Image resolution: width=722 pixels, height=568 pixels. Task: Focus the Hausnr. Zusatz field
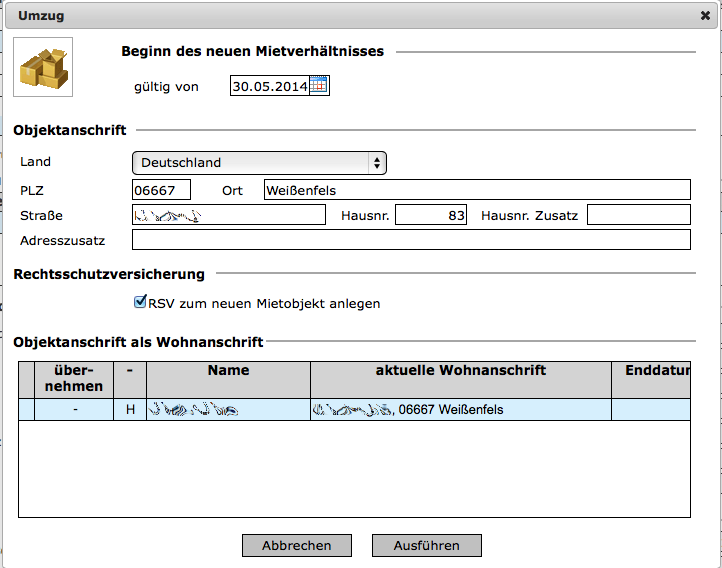638,215
